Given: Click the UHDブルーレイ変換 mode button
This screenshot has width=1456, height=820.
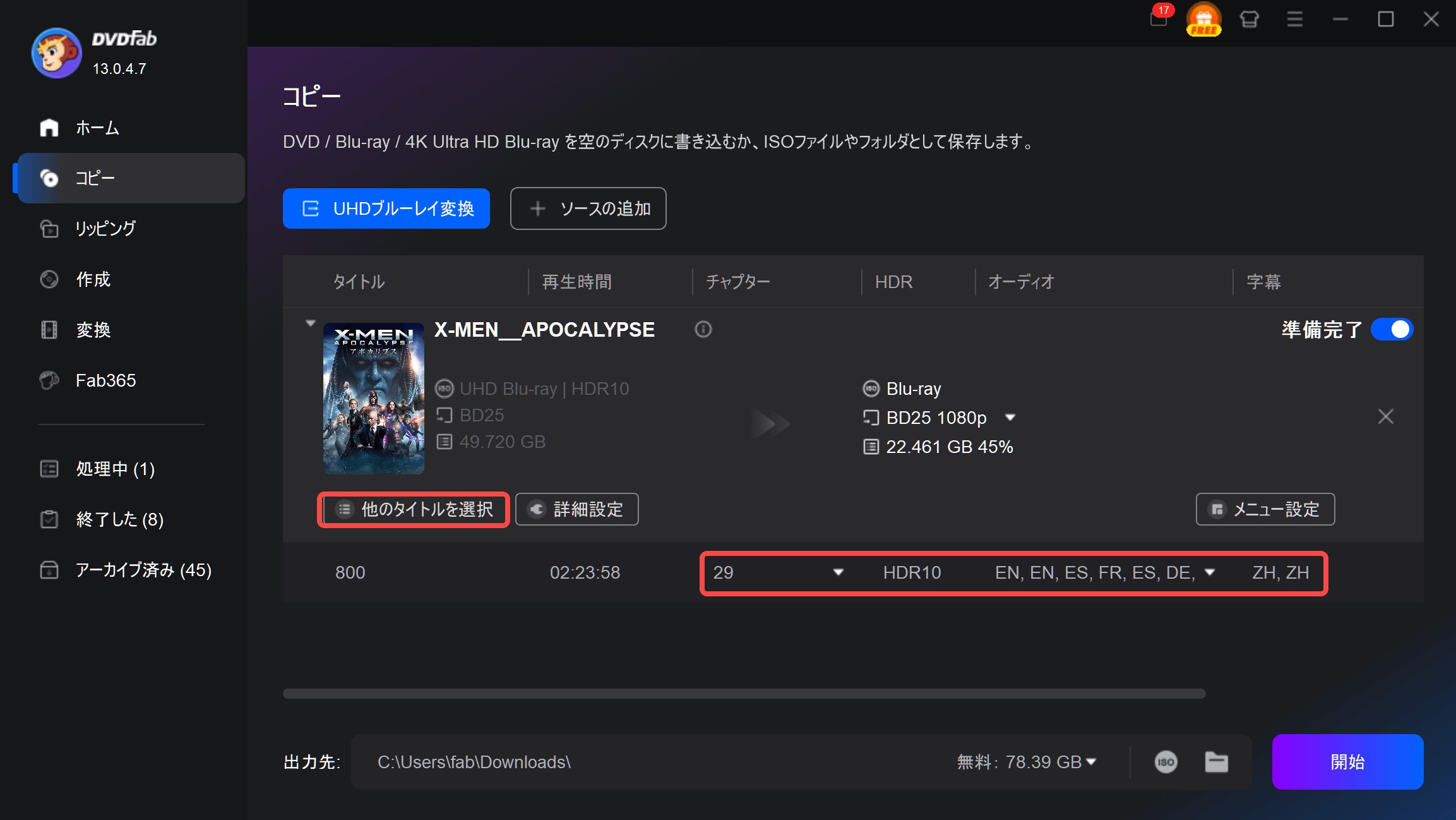Looking at the screenshot, I should point(386,208).
